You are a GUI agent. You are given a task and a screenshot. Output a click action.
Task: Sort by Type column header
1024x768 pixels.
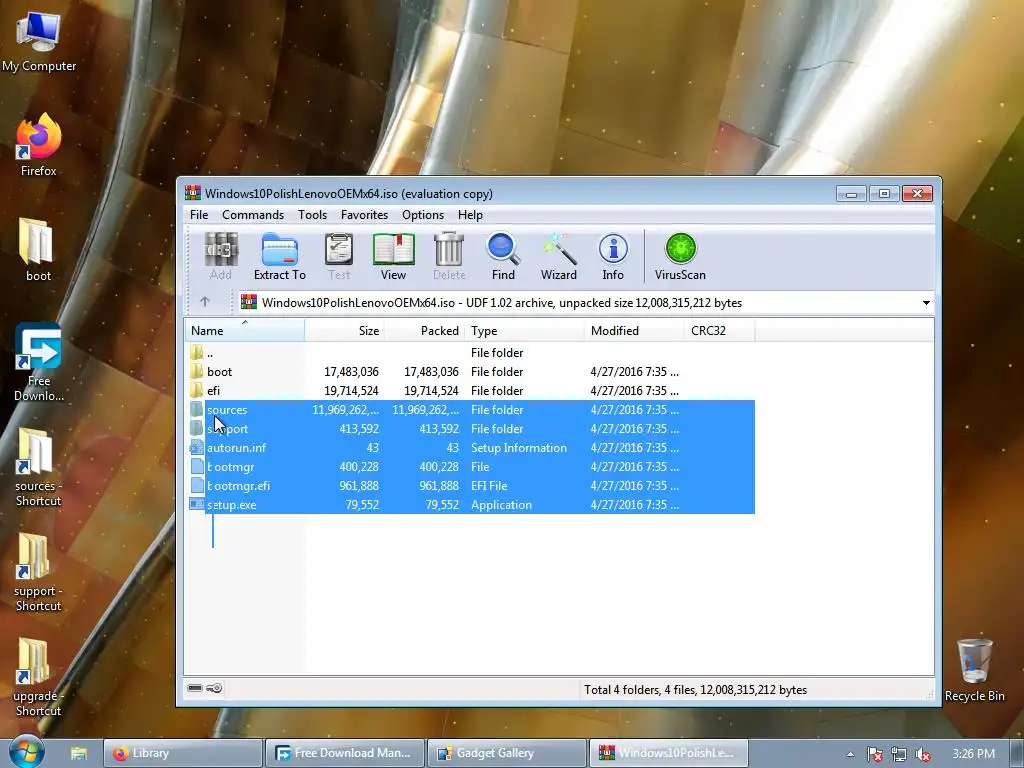coord(524,330)
